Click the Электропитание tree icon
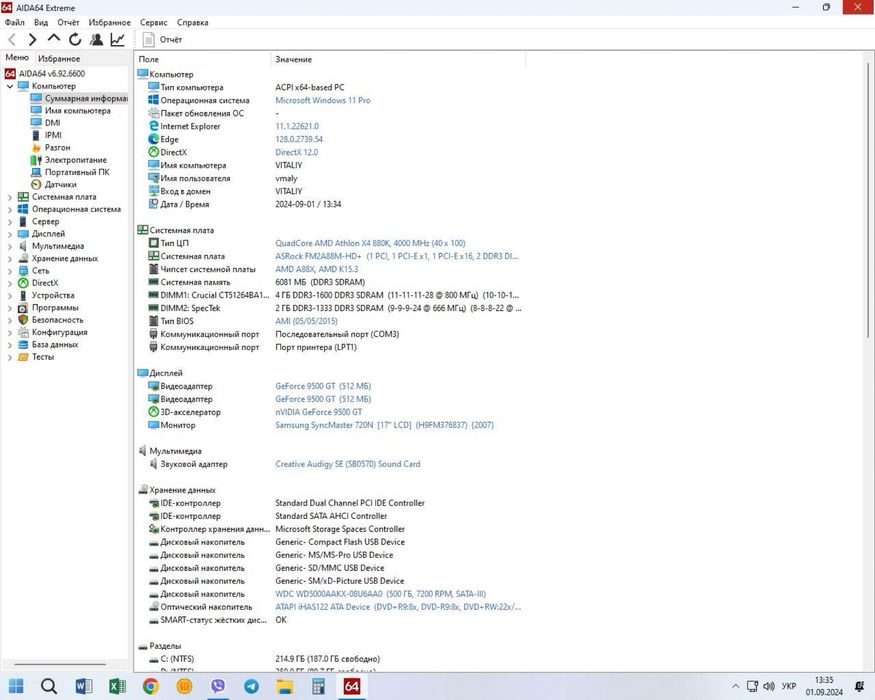Image resolution: width=875 pixels, height=700 pixels. tap(36, 160)
